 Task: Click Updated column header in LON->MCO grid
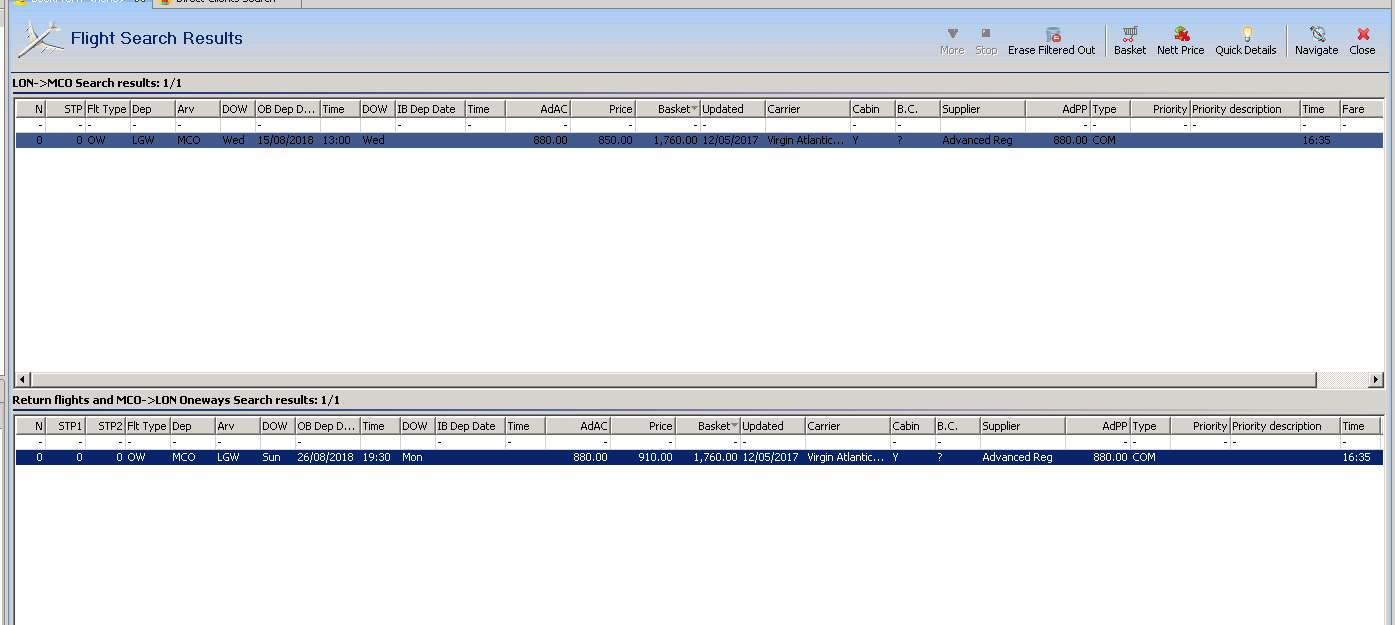pyautogui.click(x=732, y=109)
